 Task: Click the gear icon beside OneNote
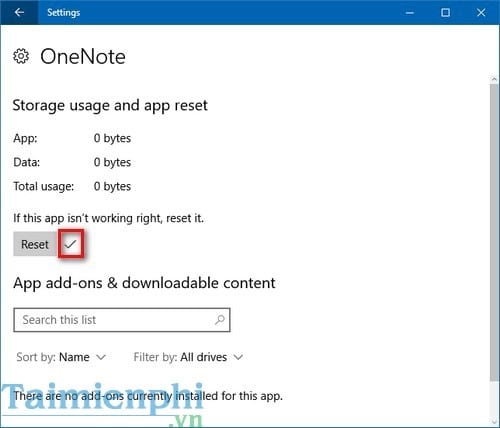coord(21,56)
